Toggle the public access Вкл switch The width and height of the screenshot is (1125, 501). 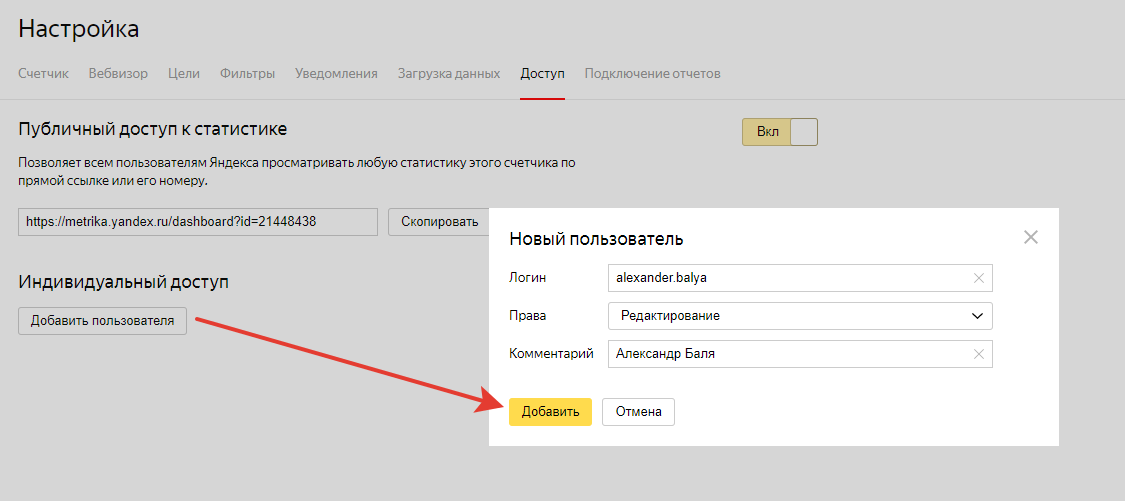click(779, 132)
